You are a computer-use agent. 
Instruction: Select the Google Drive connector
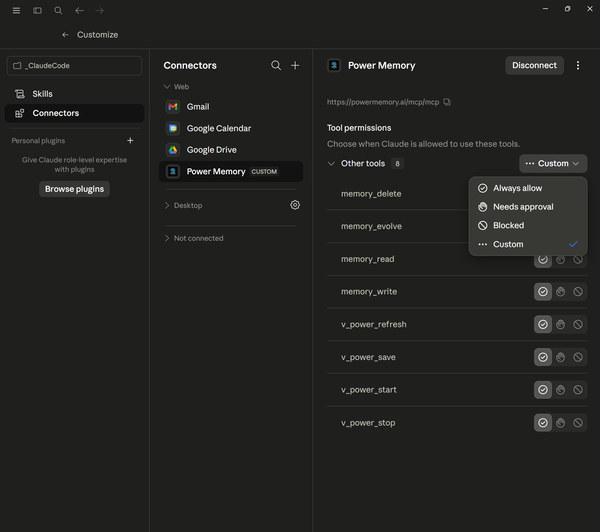tap(231, 150)
